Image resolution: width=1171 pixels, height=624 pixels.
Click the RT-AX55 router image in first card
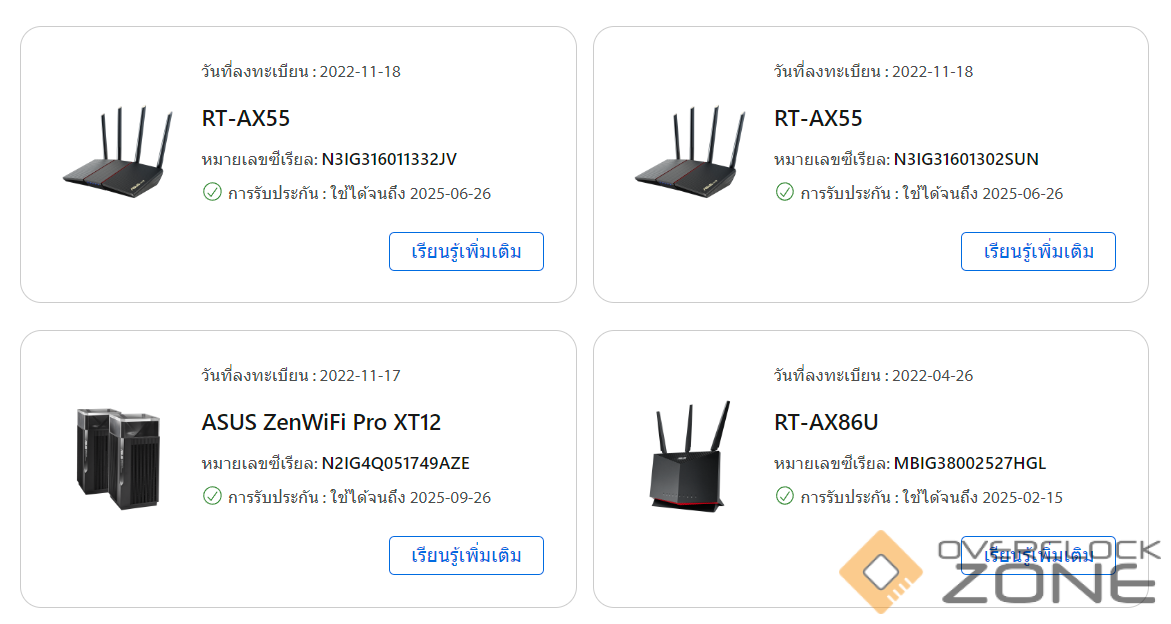tap(118, 152)
